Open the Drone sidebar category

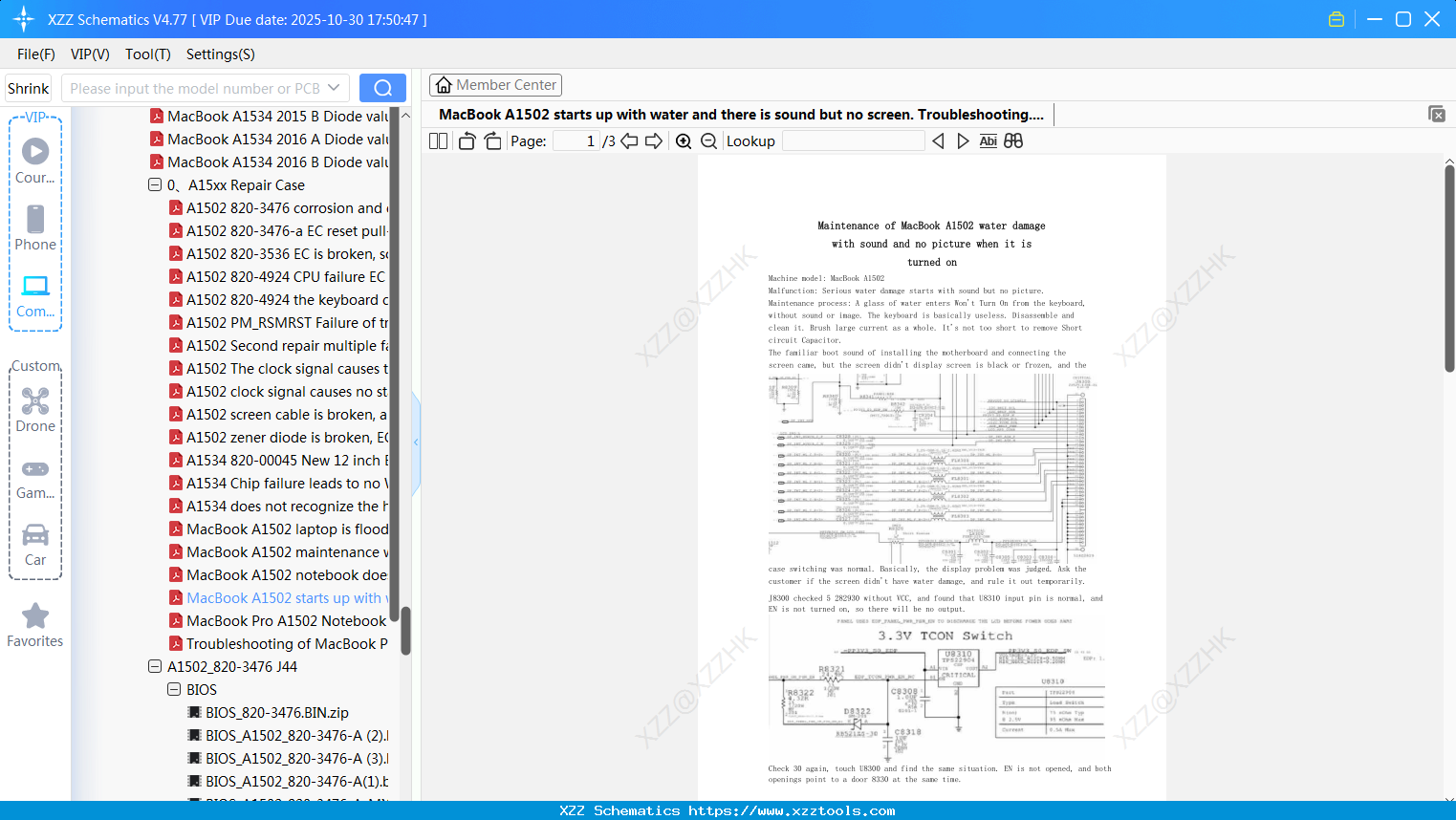point(35,409)
